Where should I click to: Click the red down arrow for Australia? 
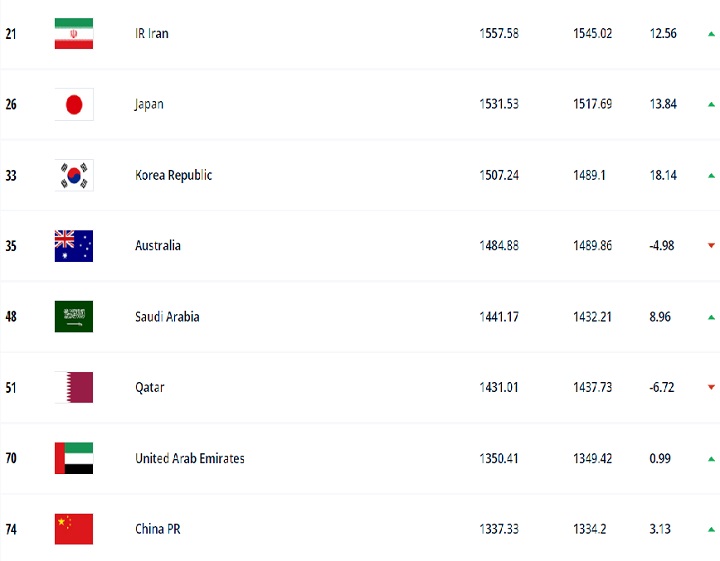tap(711, 246)
